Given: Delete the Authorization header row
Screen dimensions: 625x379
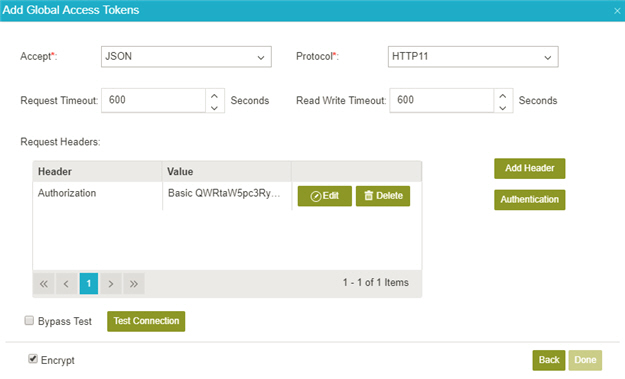Looking at the screenshot, I should (383, 196).
